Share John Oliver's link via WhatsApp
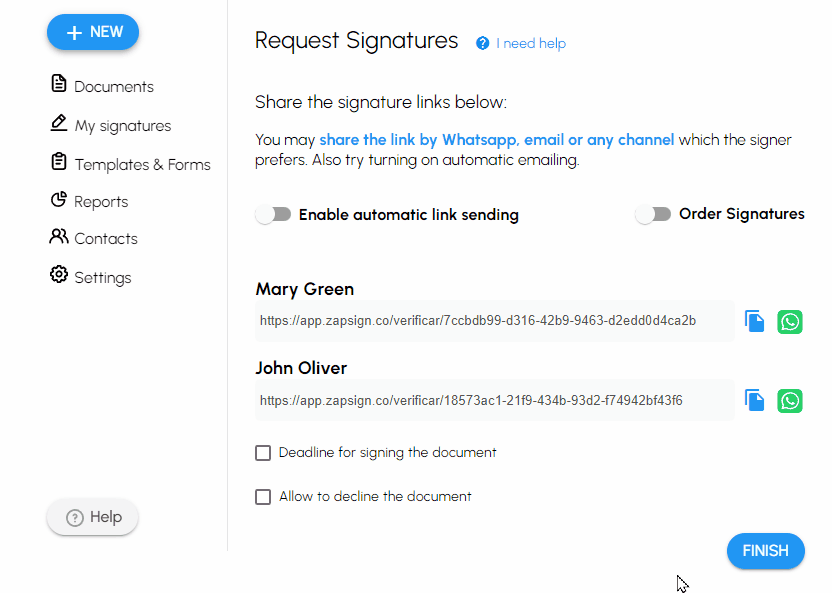Viewport: 832px width, 593px height. (790, 400)
